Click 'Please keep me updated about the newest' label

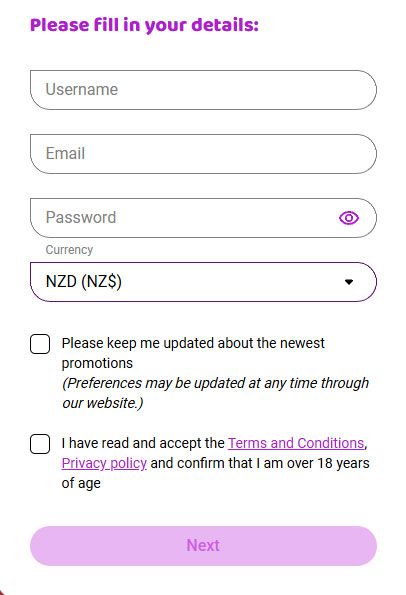pyautogui.click(x=193, y=343)
